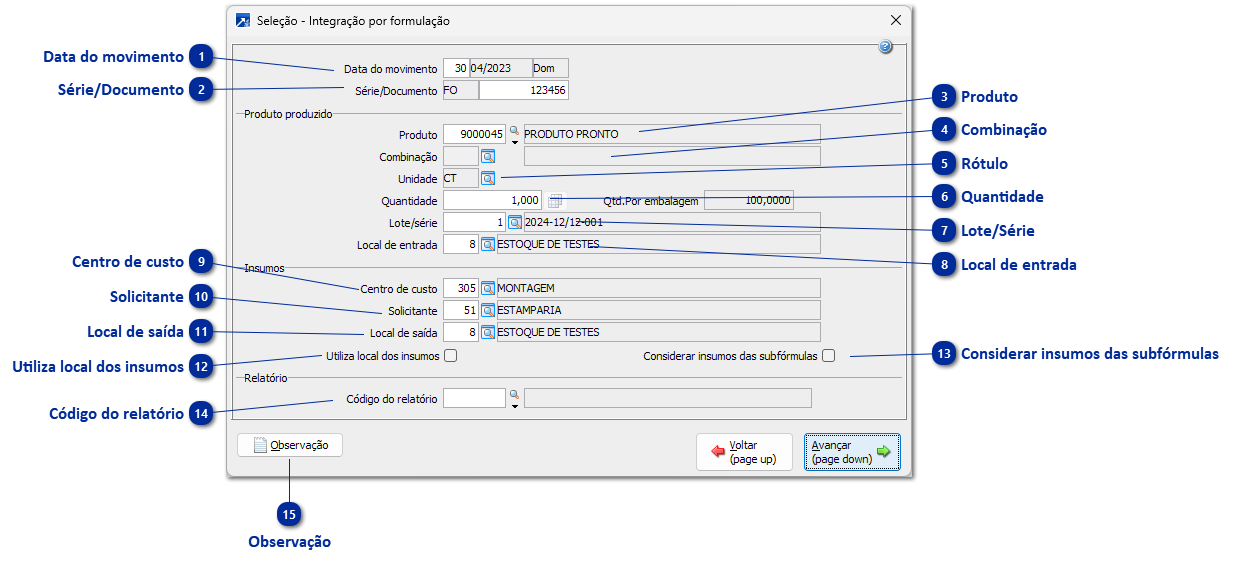Open the calculator icon beside Quantidade

pyautogui.click(x=556, y=200)
